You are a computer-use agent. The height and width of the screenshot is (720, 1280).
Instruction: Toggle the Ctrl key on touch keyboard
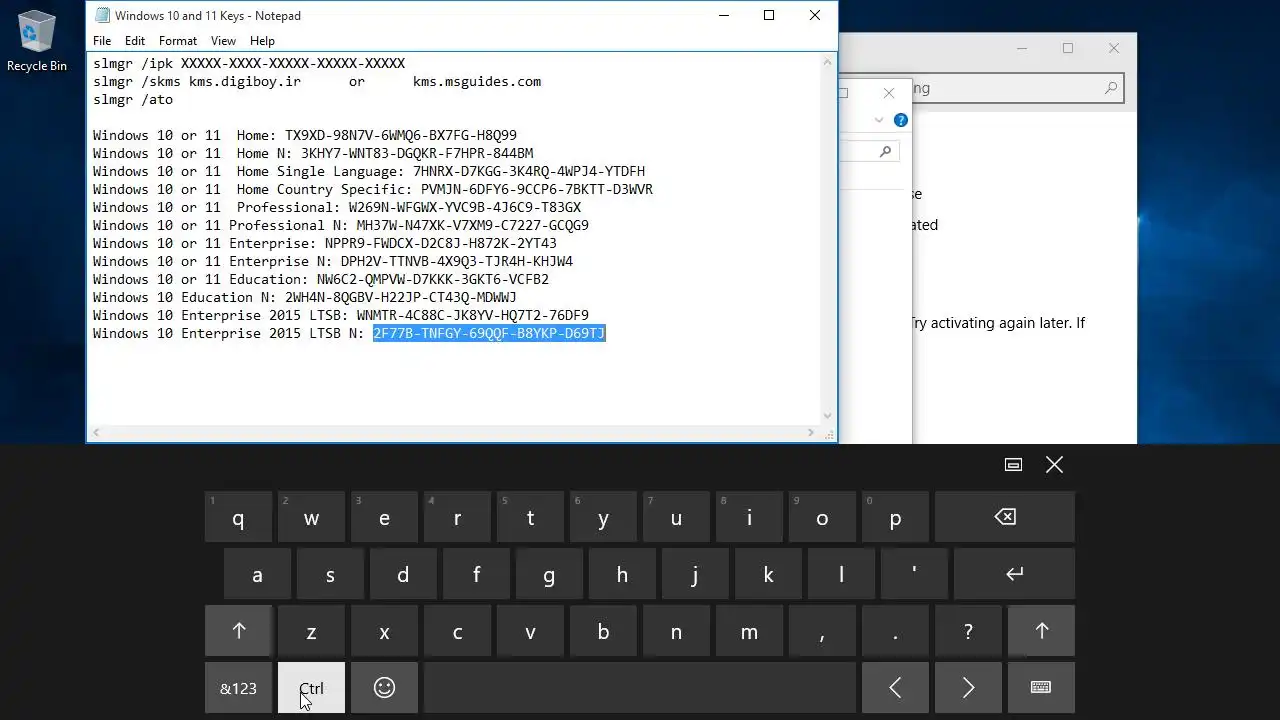click(311, 688)
